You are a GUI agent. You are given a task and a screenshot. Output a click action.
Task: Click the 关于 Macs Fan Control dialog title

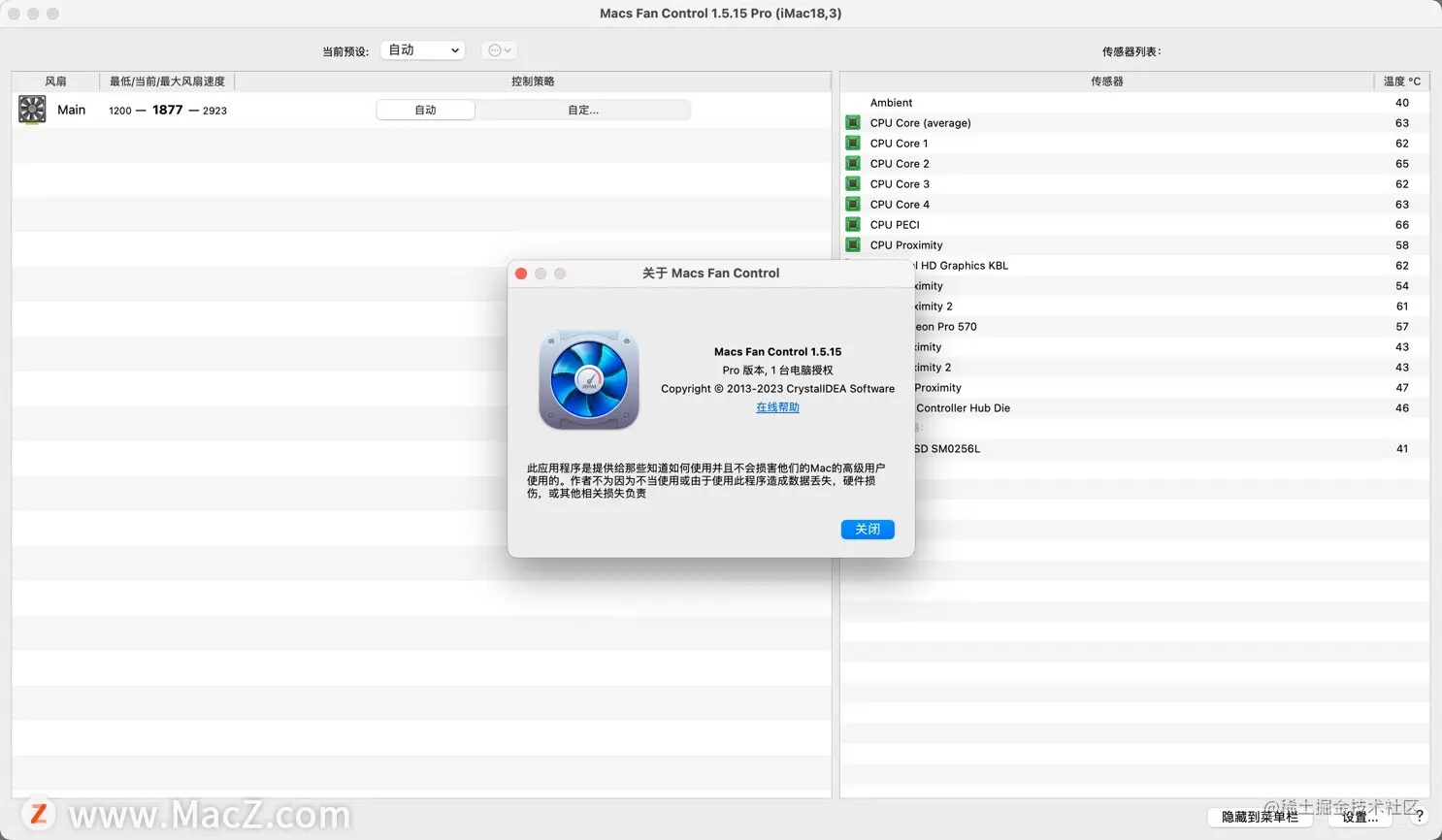pyautogui.click(x=711, y=274)
